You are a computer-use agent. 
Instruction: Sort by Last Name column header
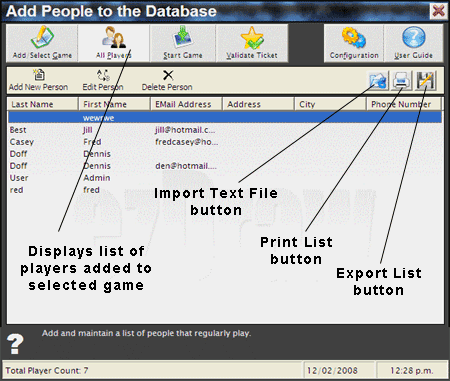42,104
